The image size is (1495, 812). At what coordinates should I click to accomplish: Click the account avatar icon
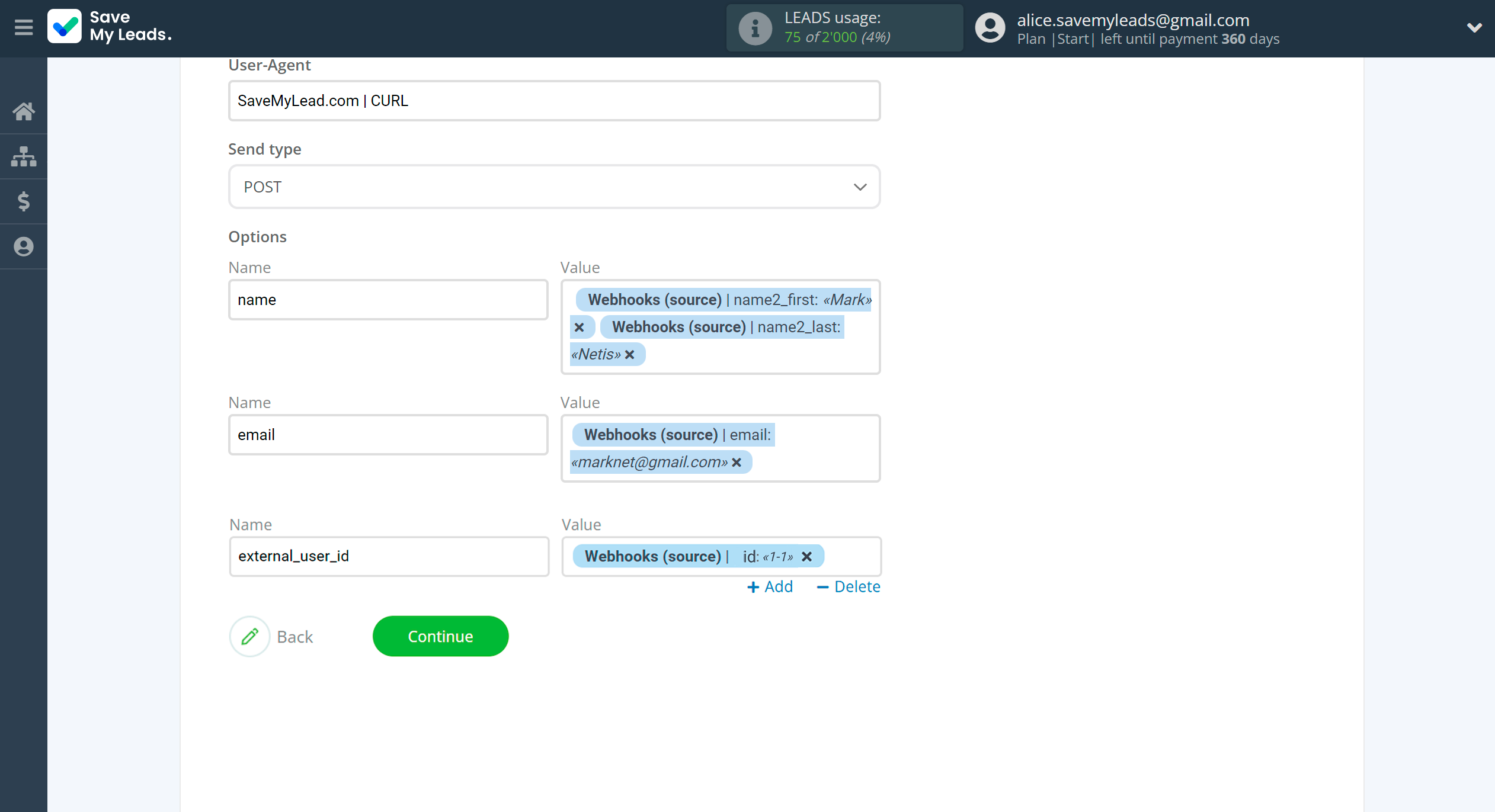990,28
